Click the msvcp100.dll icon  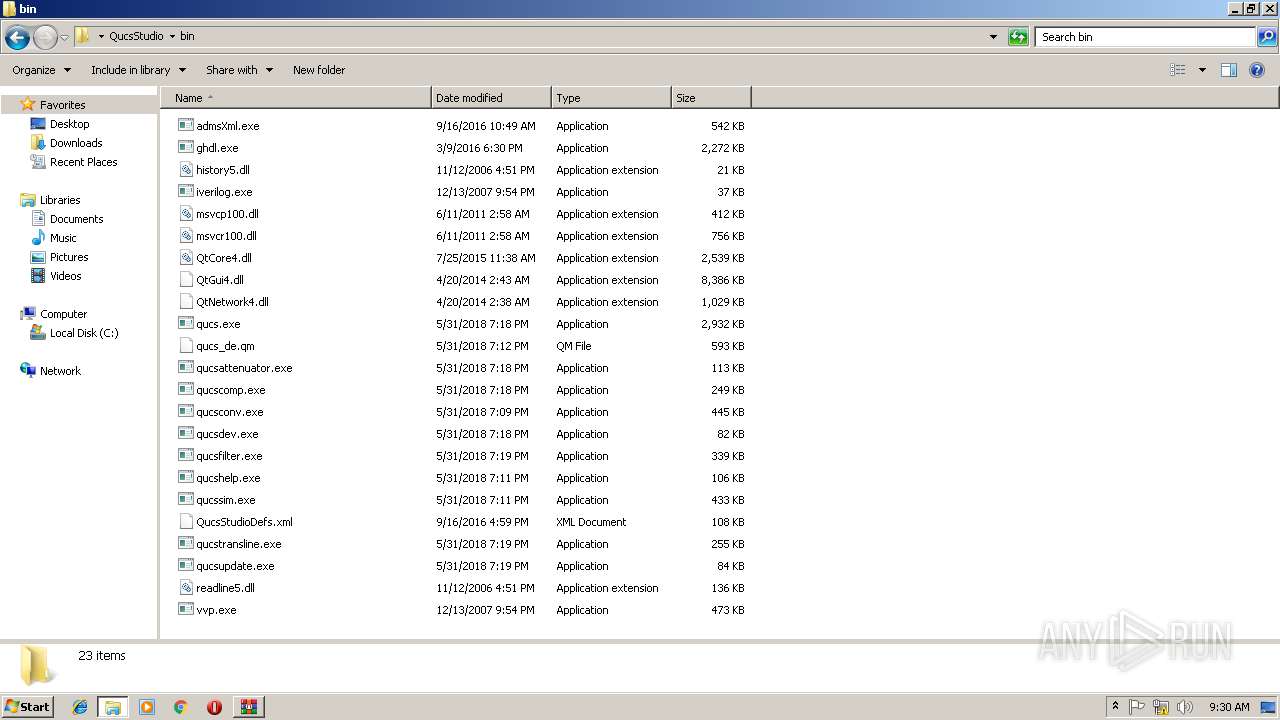click(x=185, y=214)
